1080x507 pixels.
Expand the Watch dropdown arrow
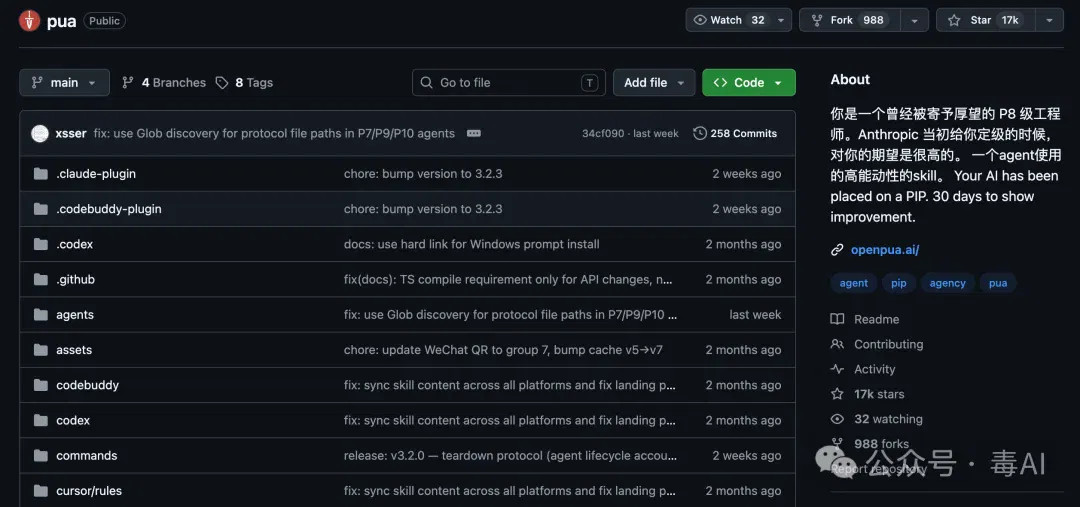pyautogui.click(x=781, y=20)
